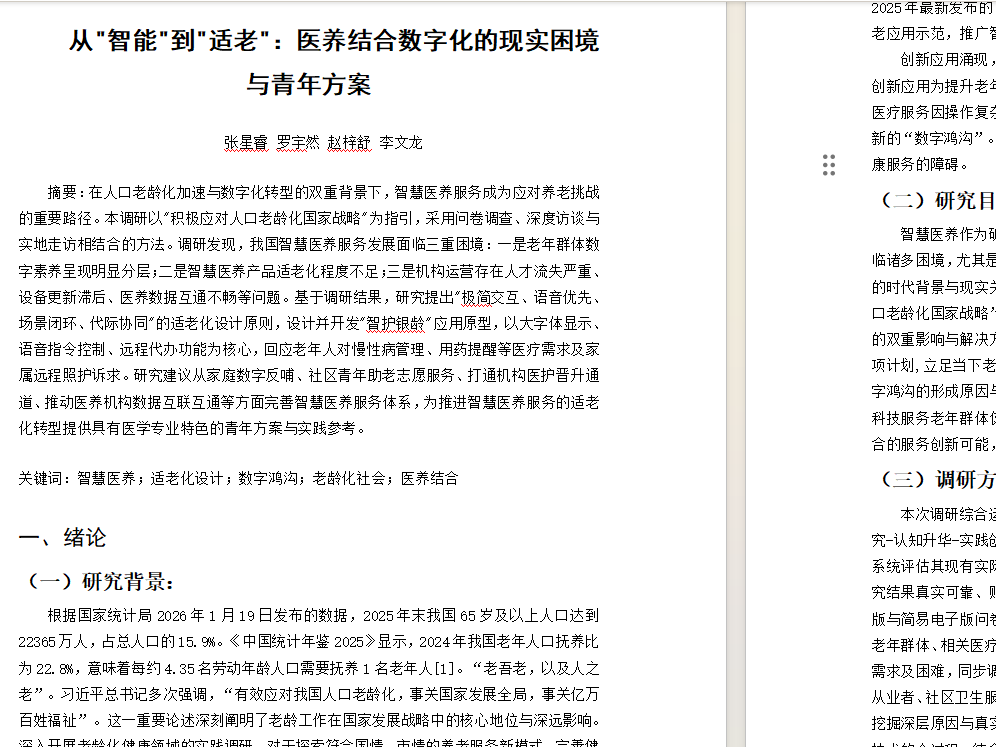Click the reference 《中国统计年鉴 2025》

click(x=293, y=640)
